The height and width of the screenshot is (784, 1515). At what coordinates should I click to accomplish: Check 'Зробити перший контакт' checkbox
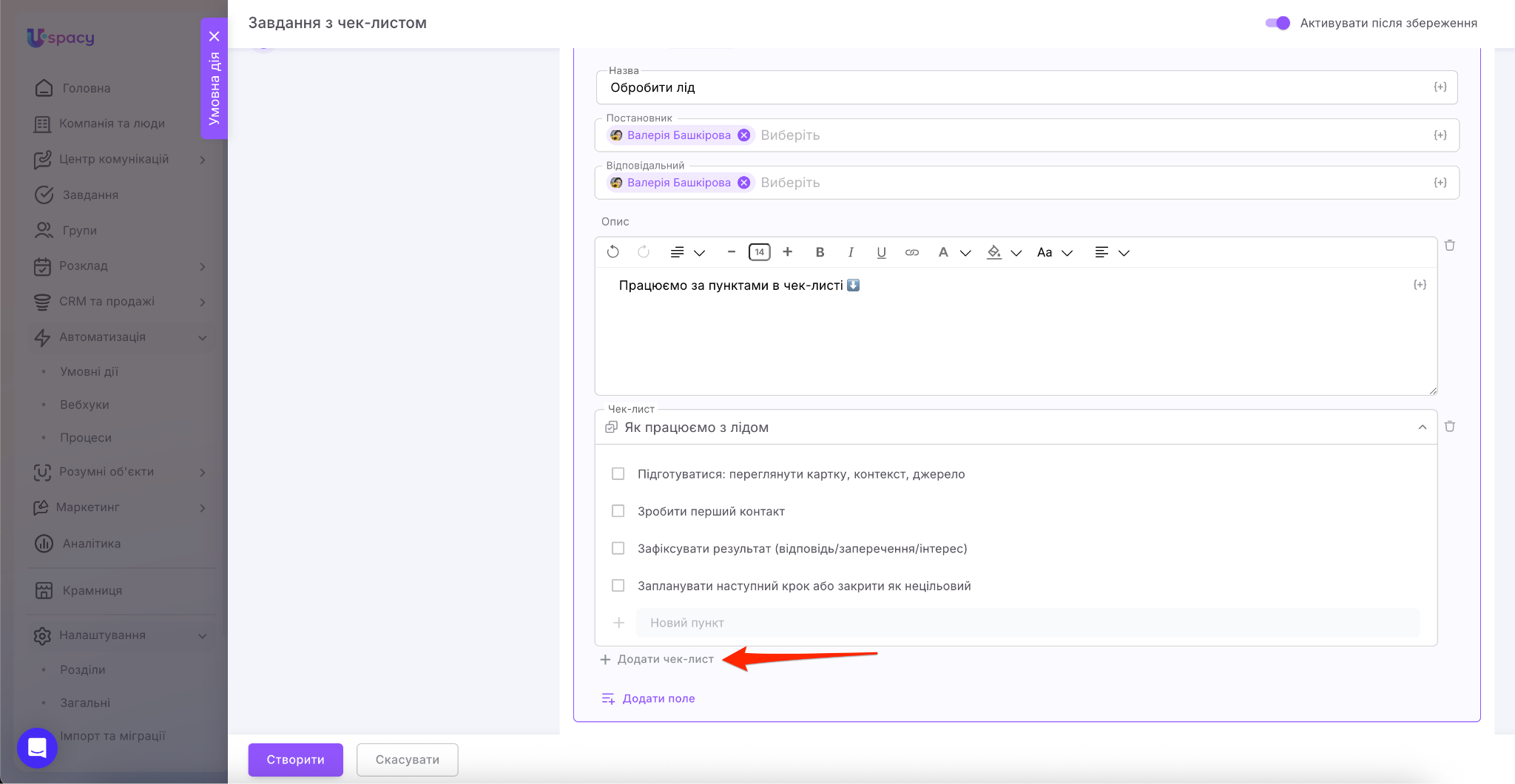click(618, 511)
